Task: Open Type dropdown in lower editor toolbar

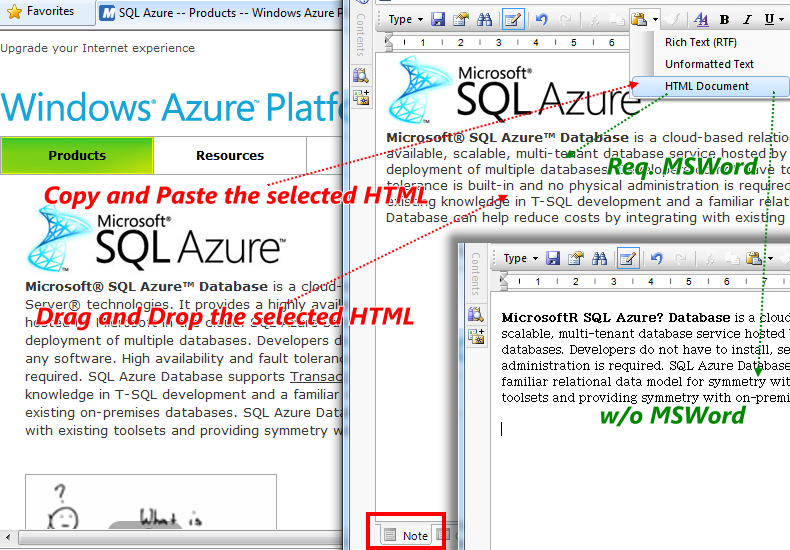Action: coord(520,258)
